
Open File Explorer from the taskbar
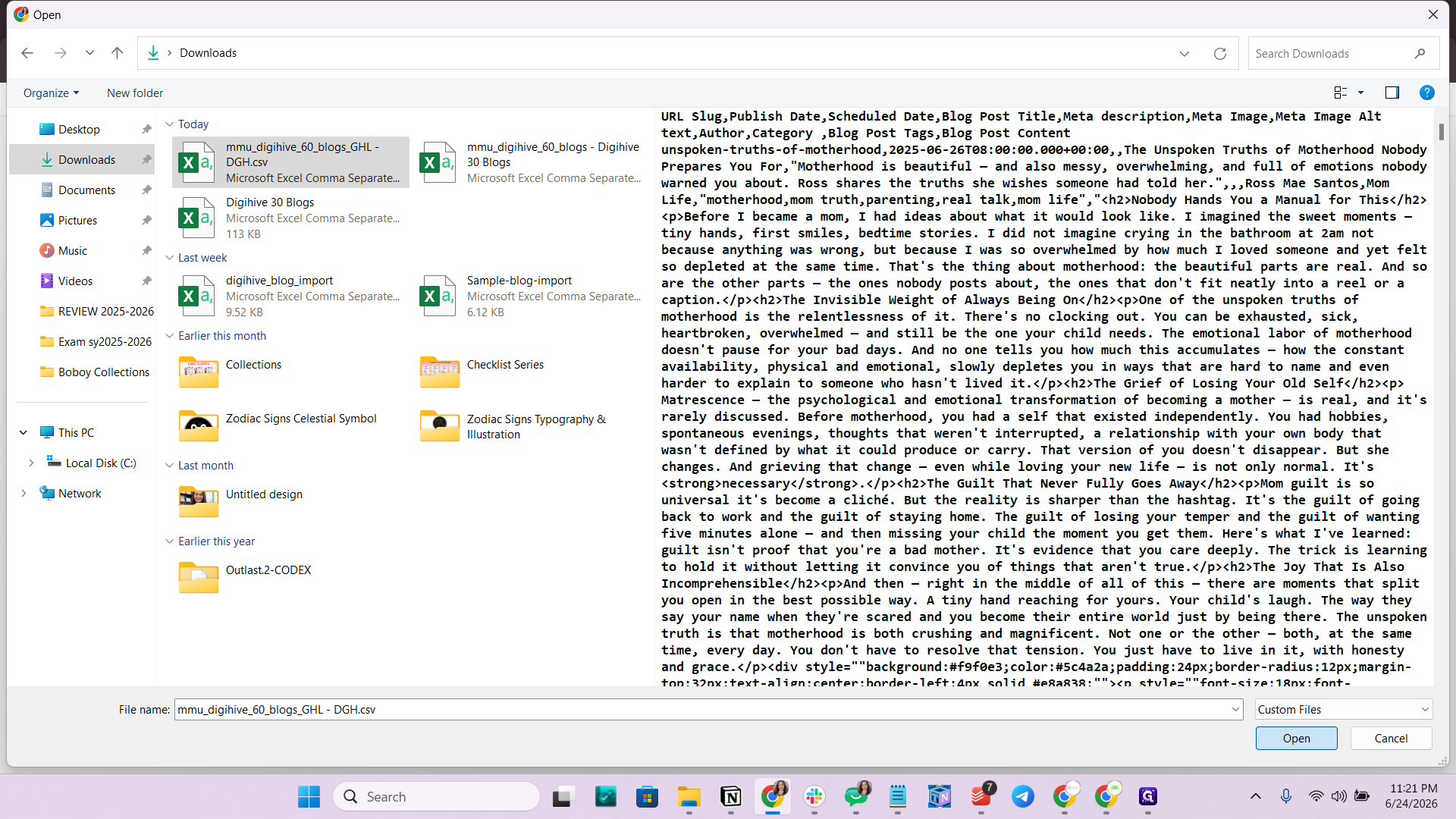[689, 797]
